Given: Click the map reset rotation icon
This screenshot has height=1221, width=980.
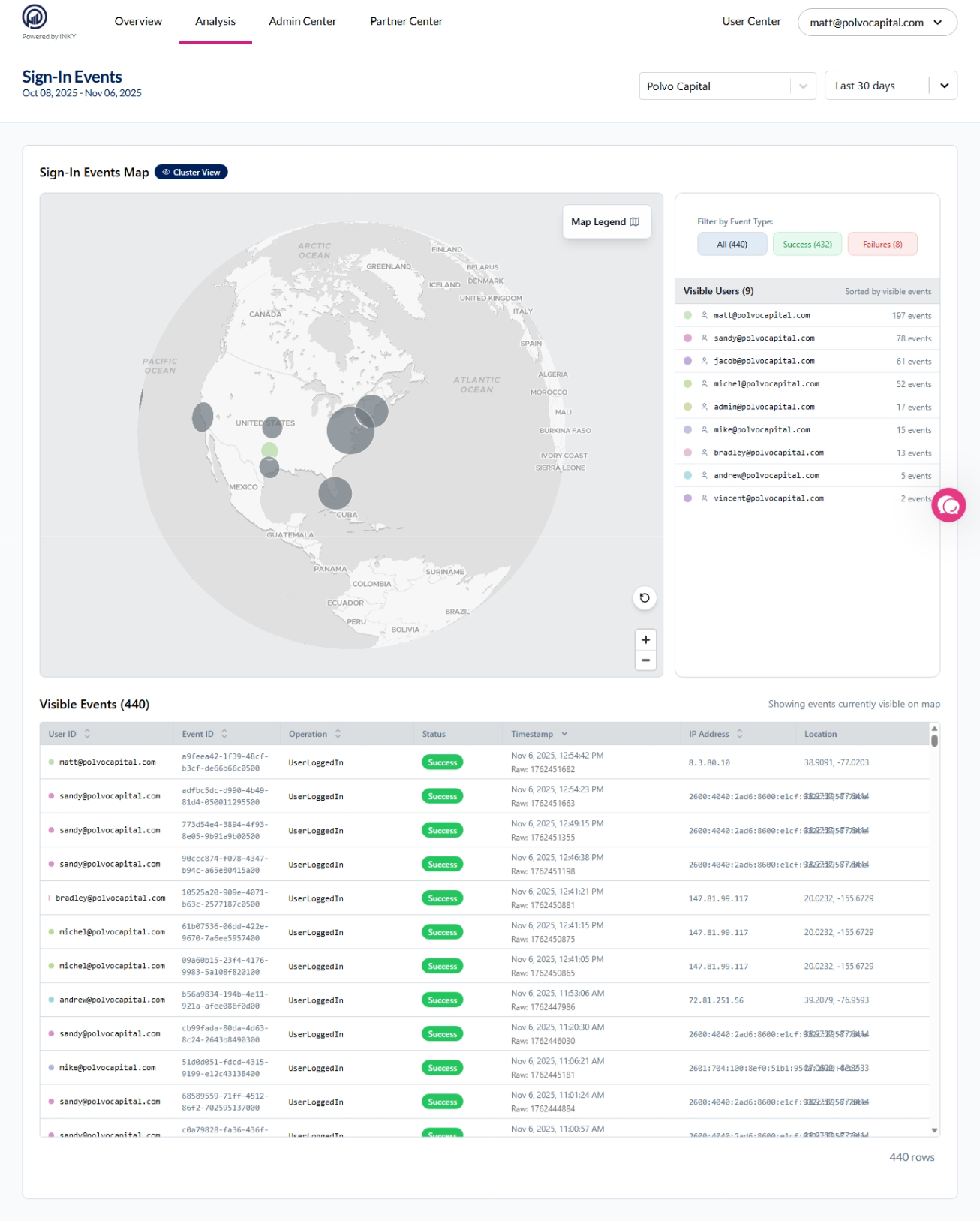Looking at the screenshot, I should pyautogui.click(x=644, y=598).
